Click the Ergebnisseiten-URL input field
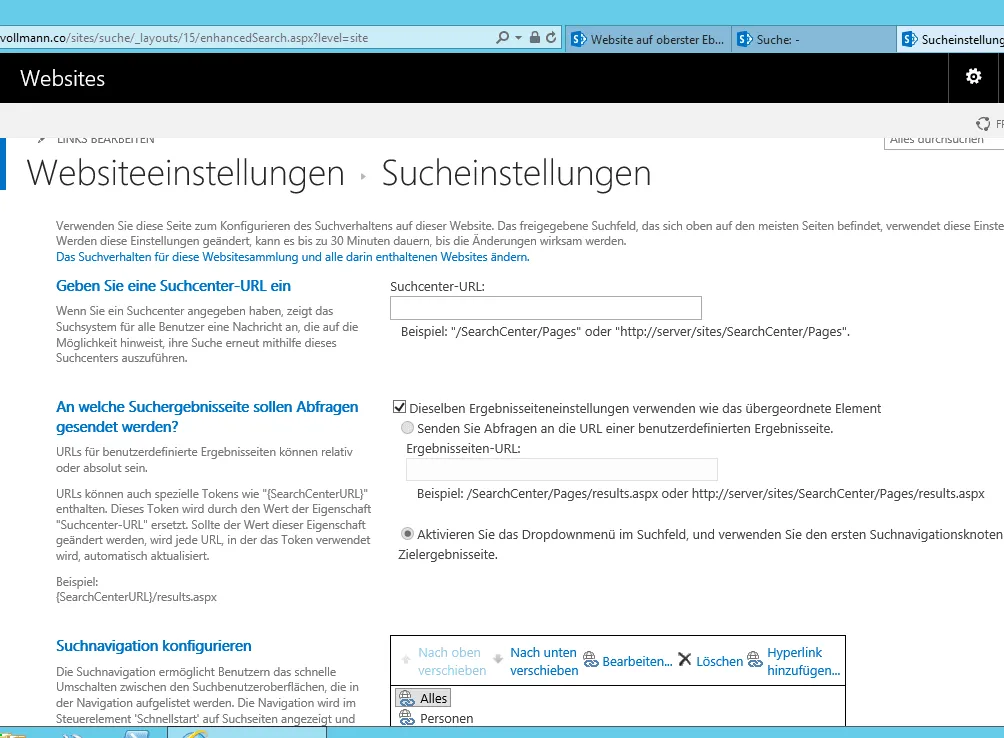 point(562,469)
